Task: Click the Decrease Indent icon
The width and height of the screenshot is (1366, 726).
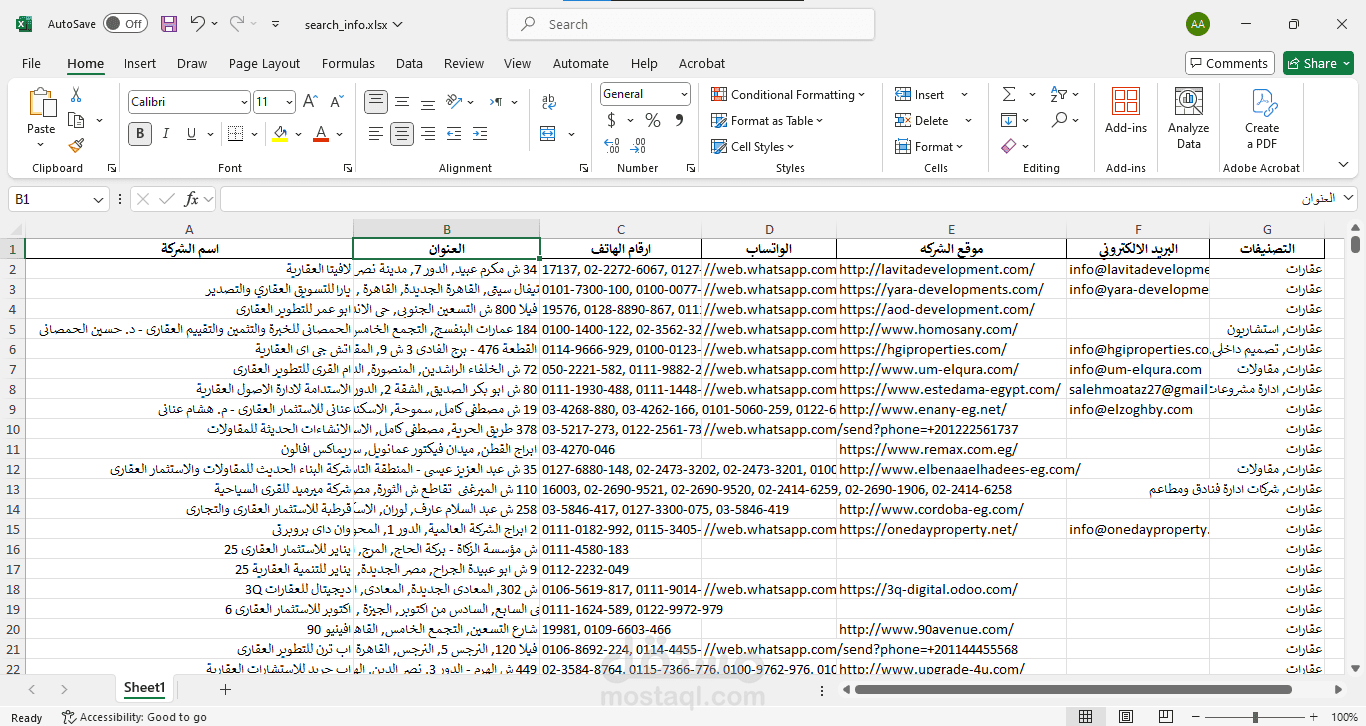Action: 453,133
